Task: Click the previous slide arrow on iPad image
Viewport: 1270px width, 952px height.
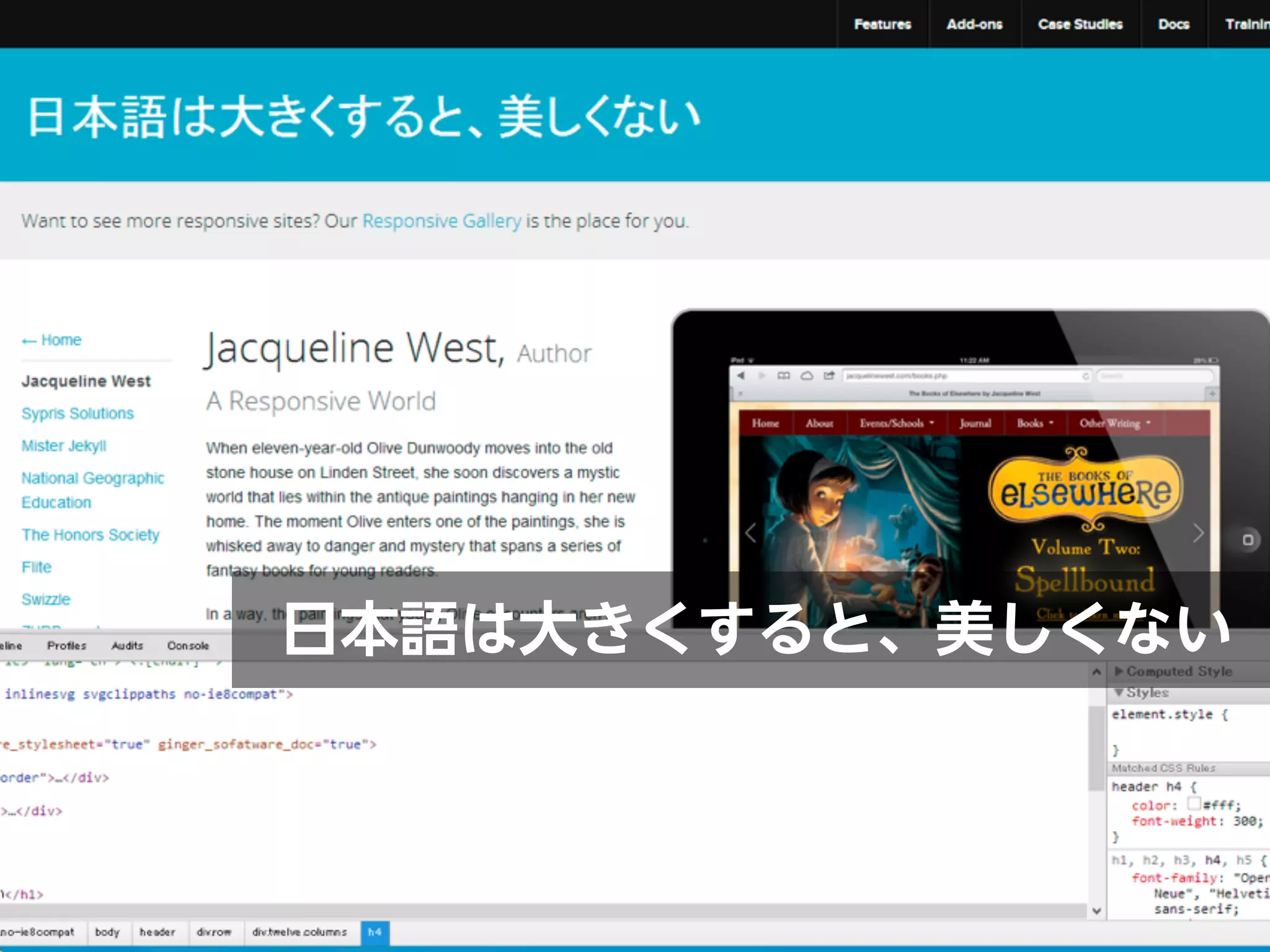Action: click(751, 532)
